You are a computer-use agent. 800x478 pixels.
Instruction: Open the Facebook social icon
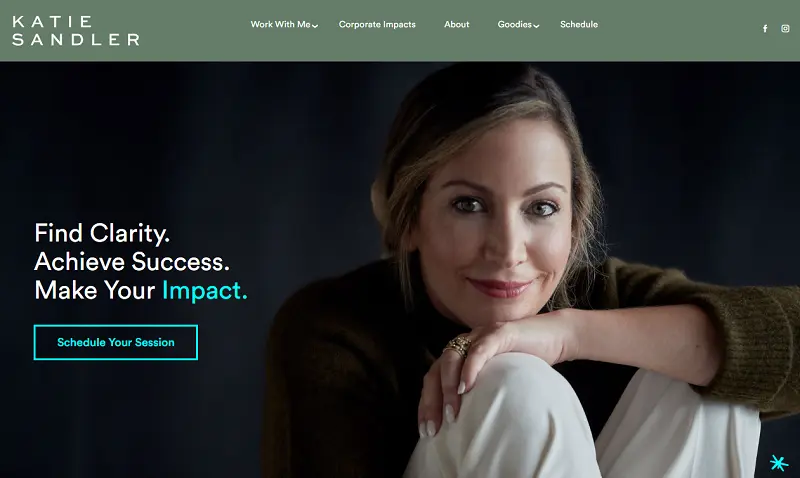[x=765, y=29]
